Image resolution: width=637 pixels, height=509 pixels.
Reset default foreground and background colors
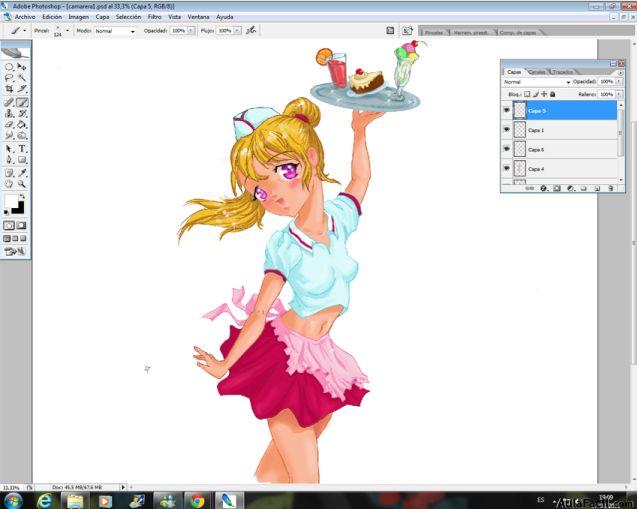pos(6,212)
